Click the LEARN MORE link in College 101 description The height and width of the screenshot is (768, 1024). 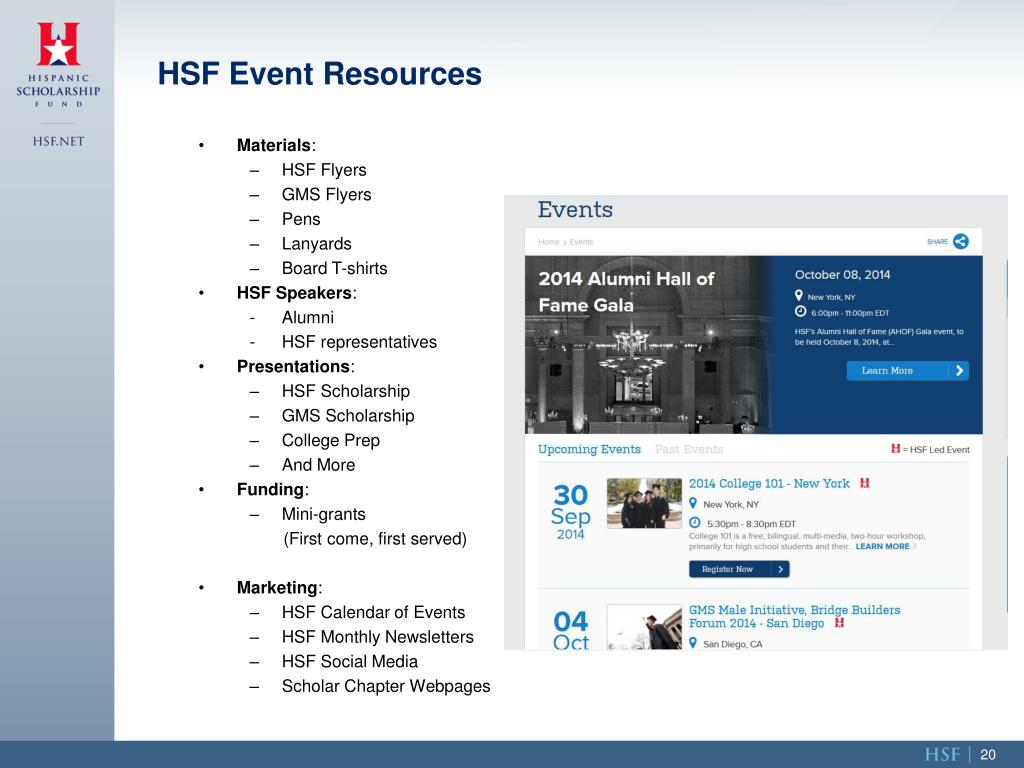[882, 547]
